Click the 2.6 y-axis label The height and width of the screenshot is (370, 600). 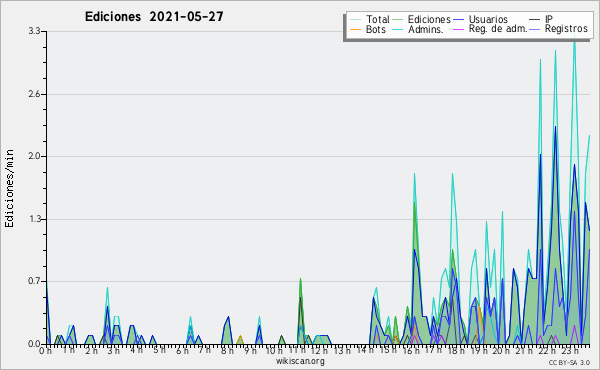[x=34, y=94]
